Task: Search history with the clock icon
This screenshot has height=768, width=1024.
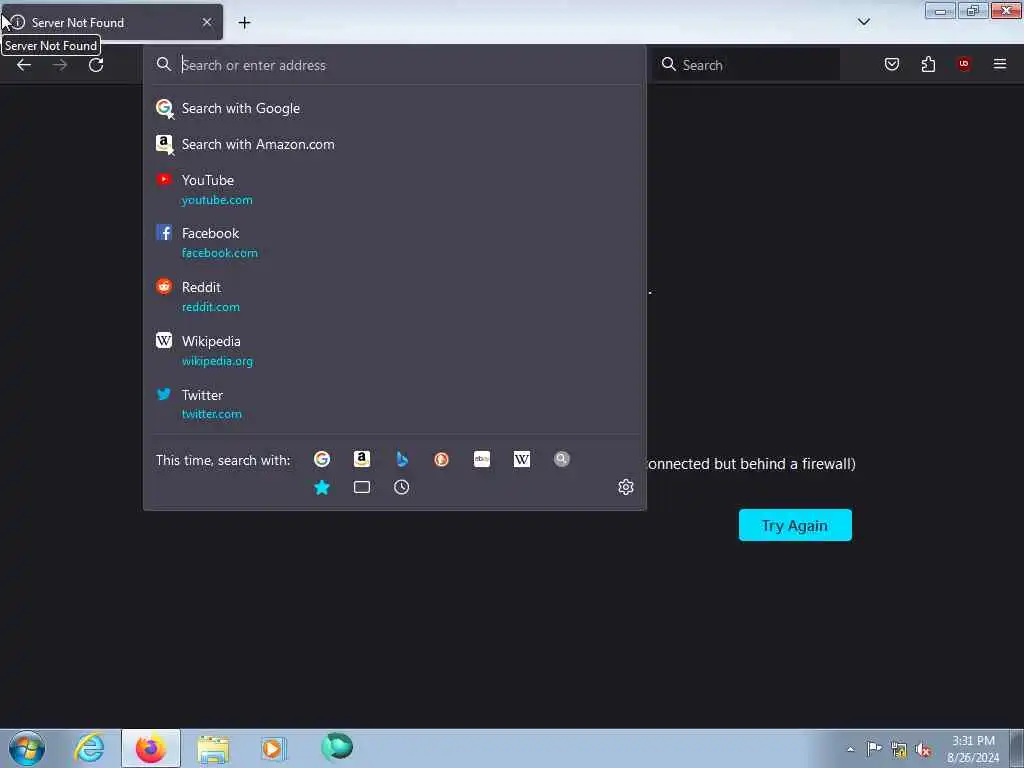Action: click(402, 487)
